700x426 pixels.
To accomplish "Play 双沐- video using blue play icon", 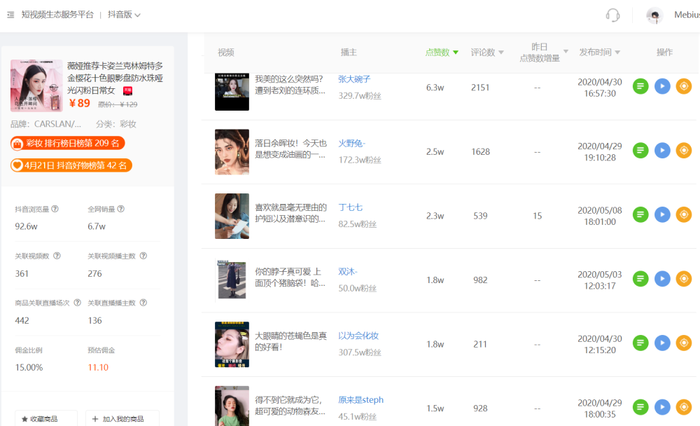I will point(662,279).
